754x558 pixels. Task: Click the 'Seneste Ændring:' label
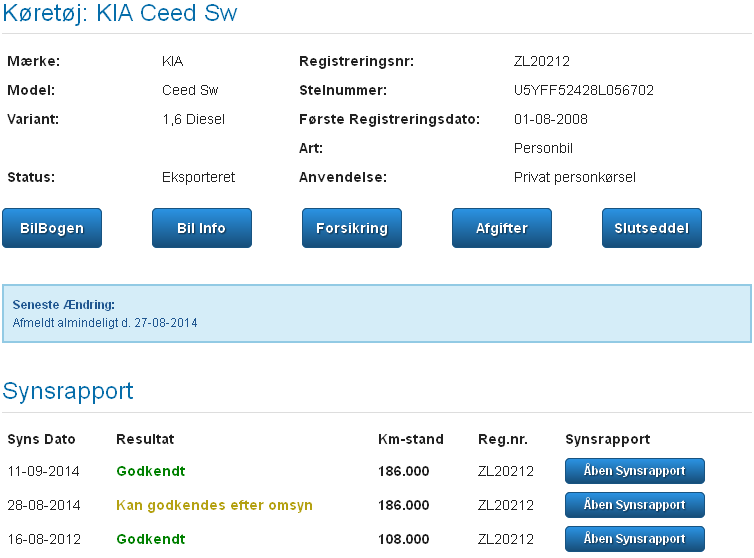pyautogui.click(x=63, y=304)
